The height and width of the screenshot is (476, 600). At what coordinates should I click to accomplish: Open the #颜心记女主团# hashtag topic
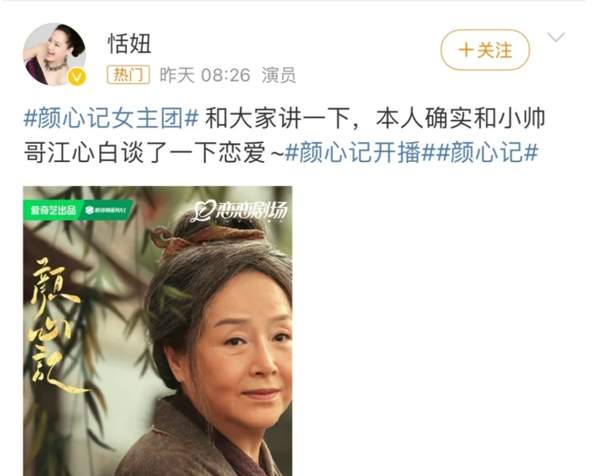click(111, 119)
